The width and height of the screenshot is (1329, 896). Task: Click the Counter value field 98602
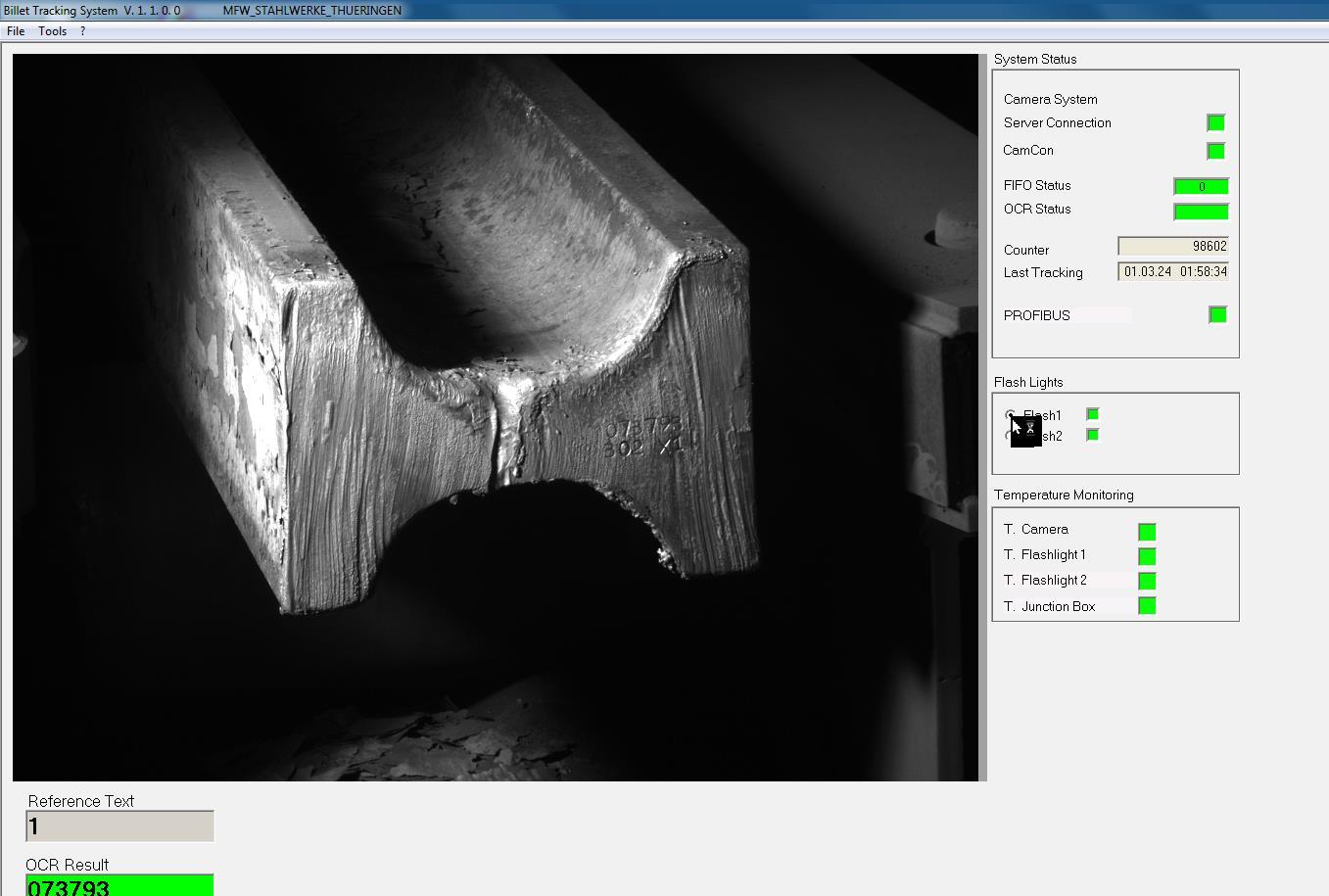click(1173, 247)
